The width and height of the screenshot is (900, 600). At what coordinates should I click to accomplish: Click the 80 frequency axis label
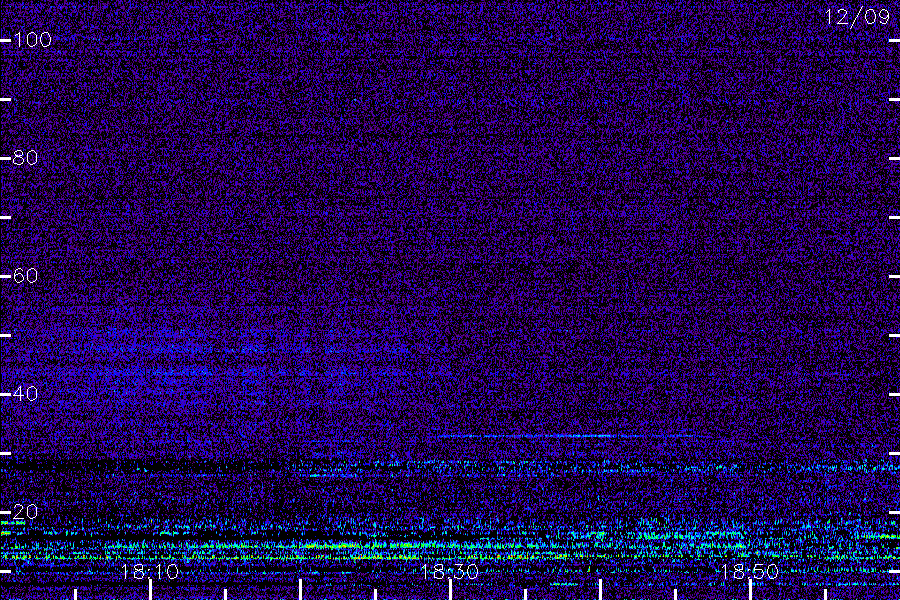click(x=25, y=157)
